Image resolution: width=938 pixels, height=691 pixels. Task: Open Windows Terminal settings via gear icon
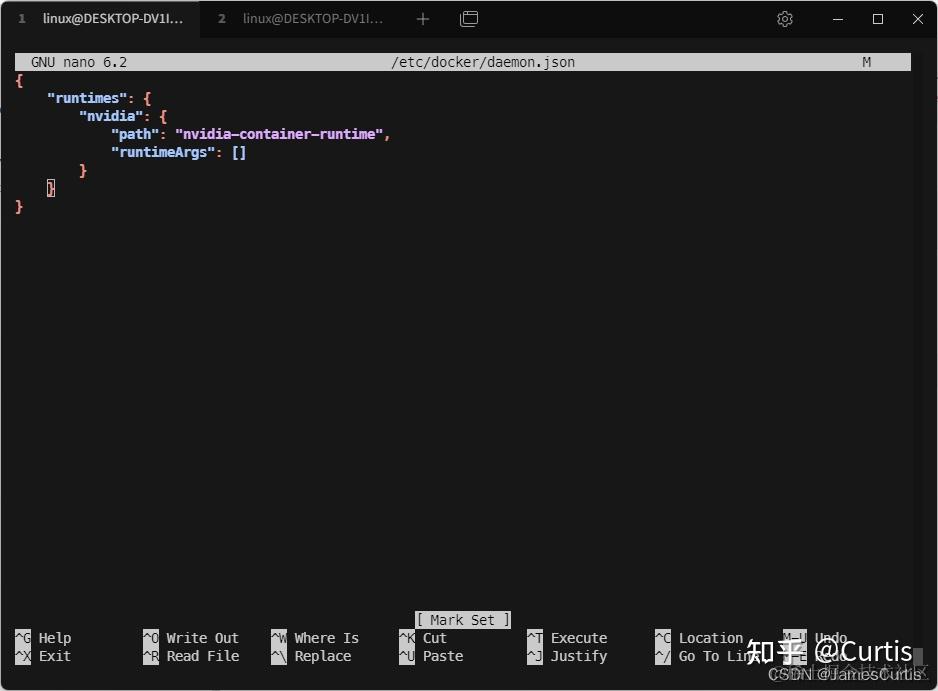[785, 18]
